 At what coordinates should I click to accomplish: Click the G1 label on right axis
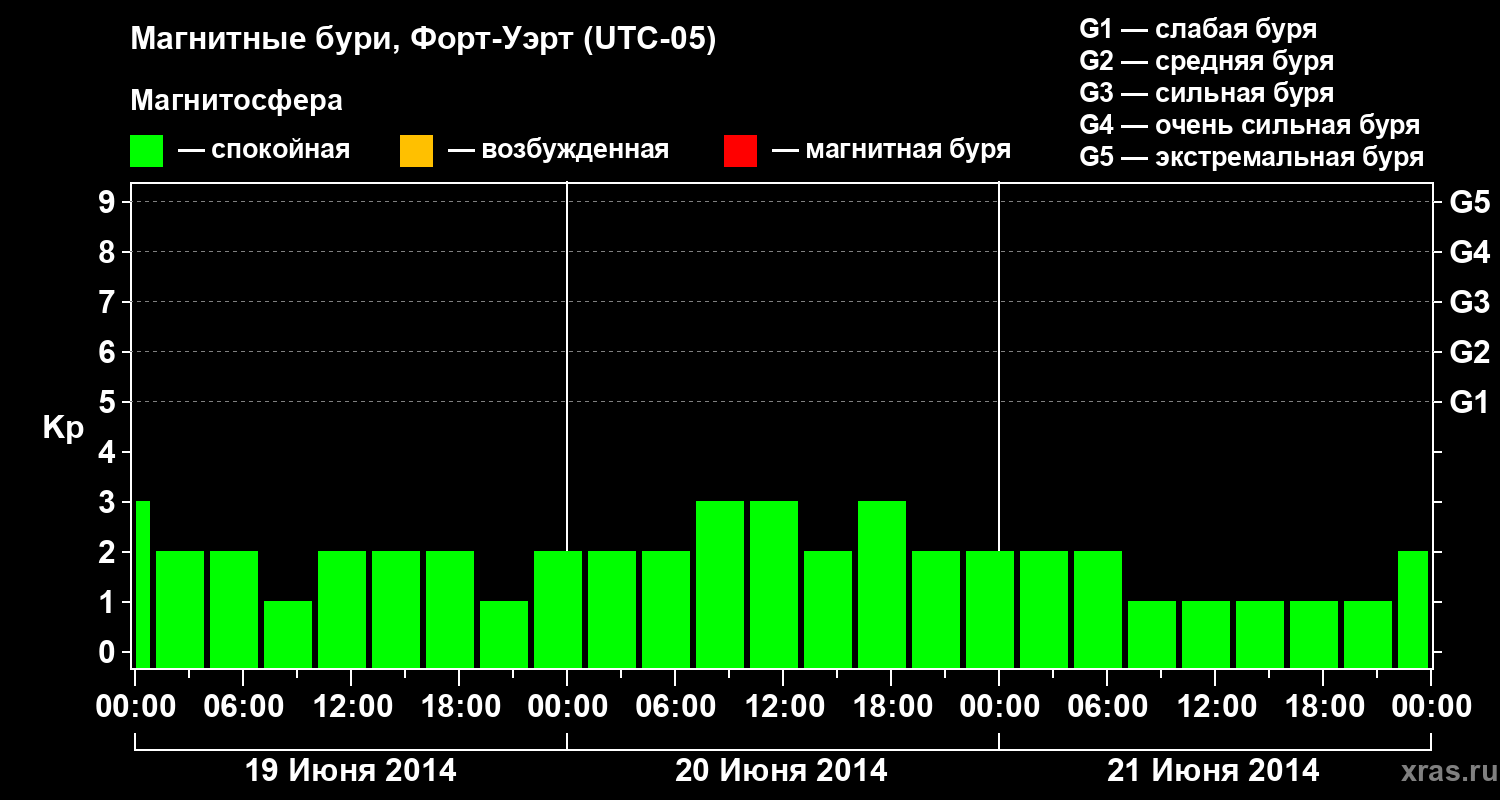(1470, 402)
